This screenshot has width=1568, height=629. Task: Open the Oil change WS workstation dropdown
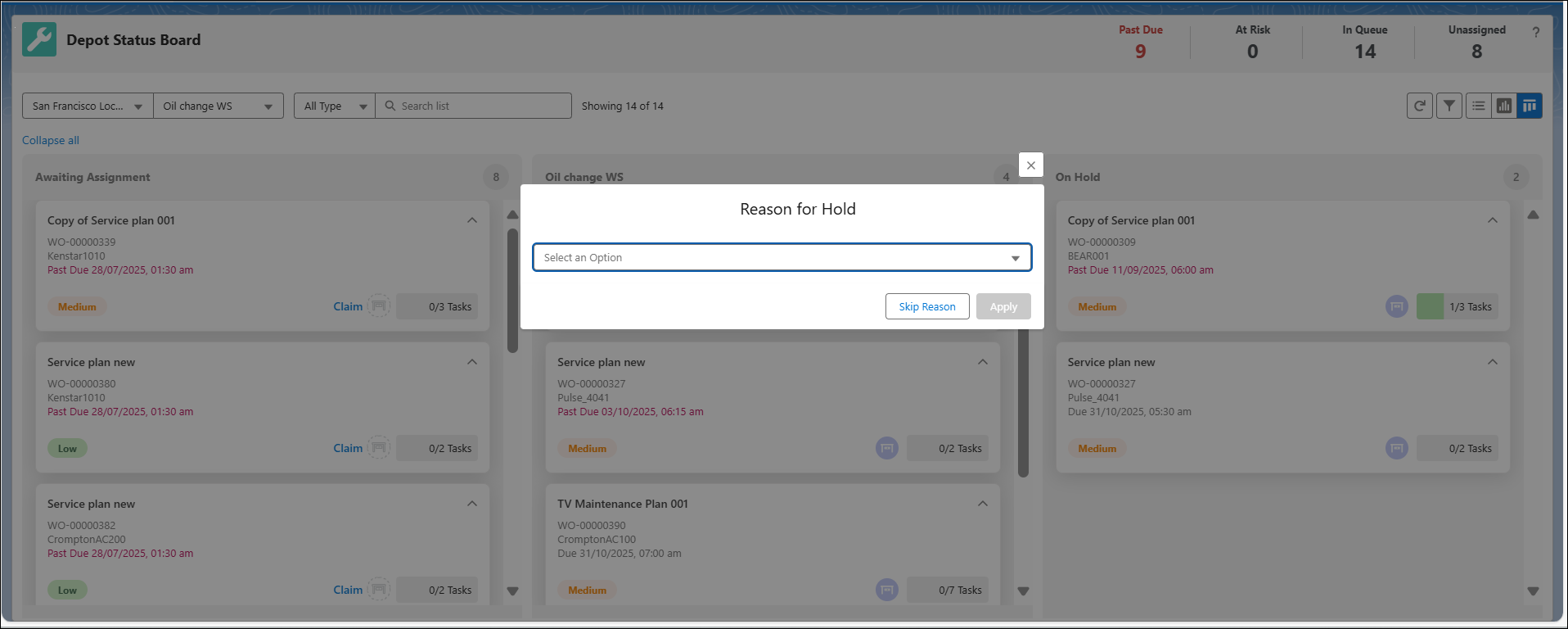(219, 106)
